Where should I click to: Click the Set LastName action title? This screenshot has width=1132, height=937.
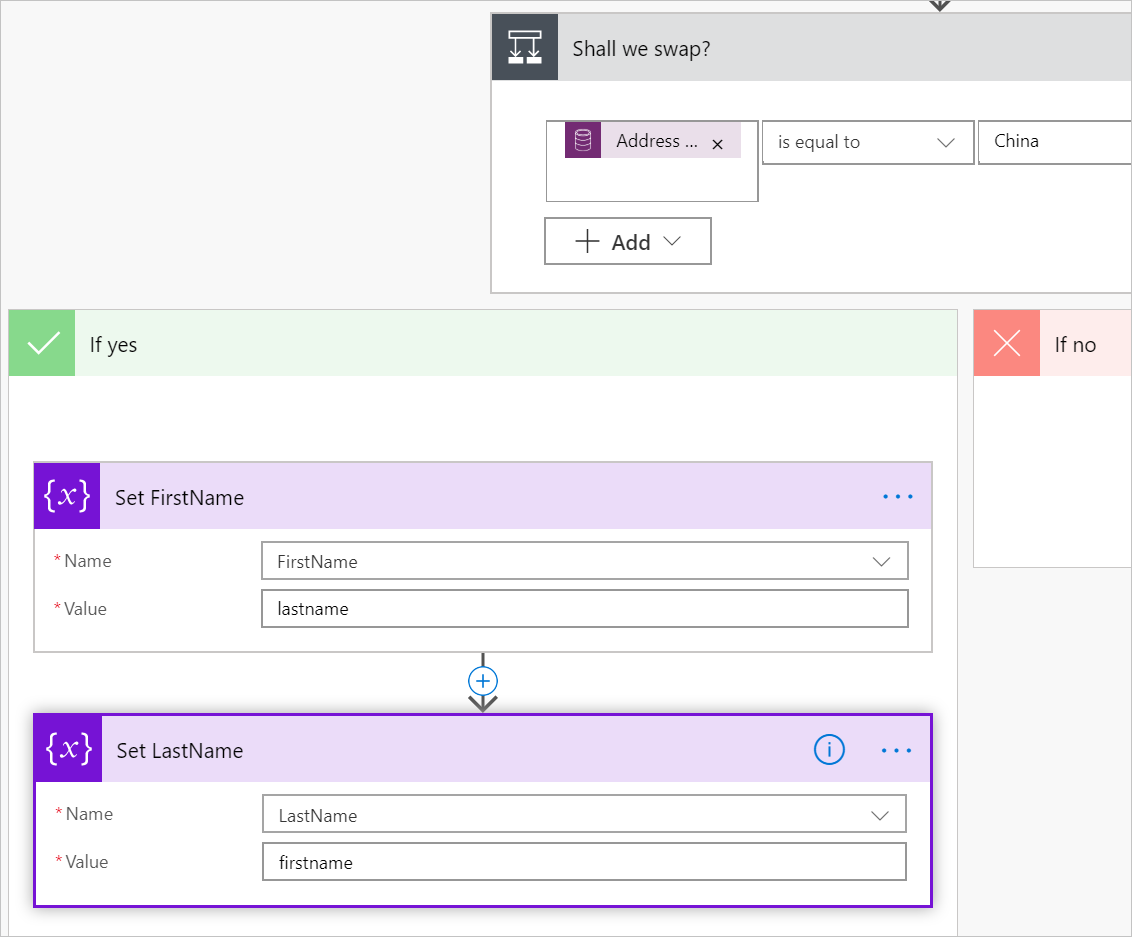(x=180, y=749)
